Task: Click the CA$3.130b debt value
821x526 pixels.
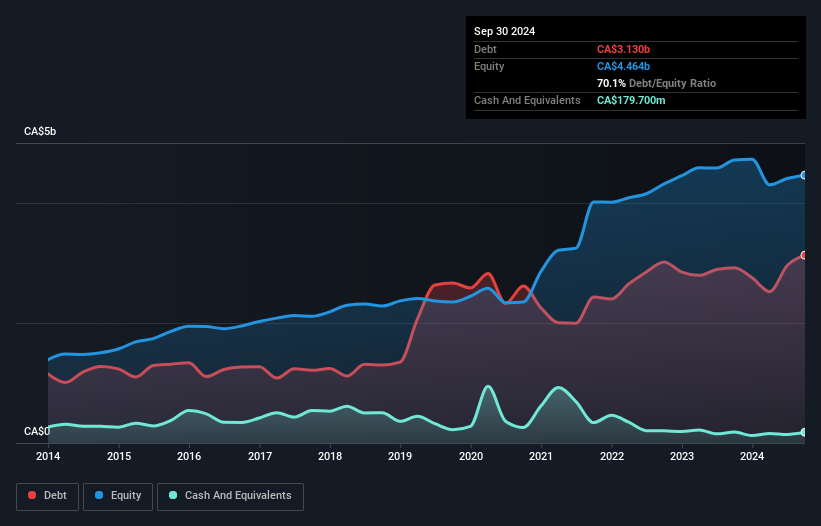Action: coord(623,49)
